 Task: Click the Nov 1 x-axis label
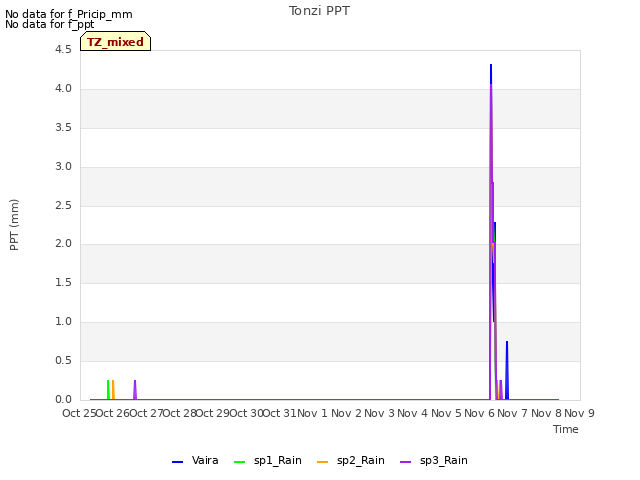(x=313, y=413)
